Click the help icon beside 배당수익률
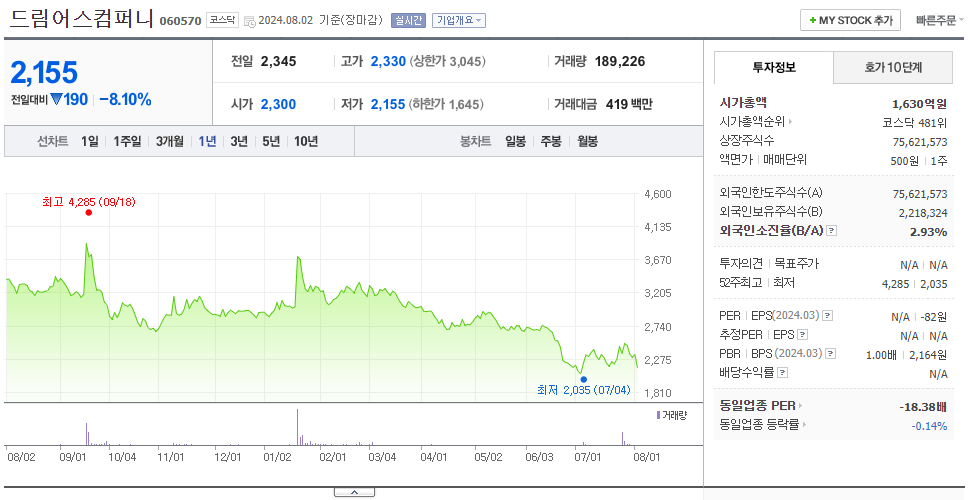968x500 pixels. (x=782, y=373)
